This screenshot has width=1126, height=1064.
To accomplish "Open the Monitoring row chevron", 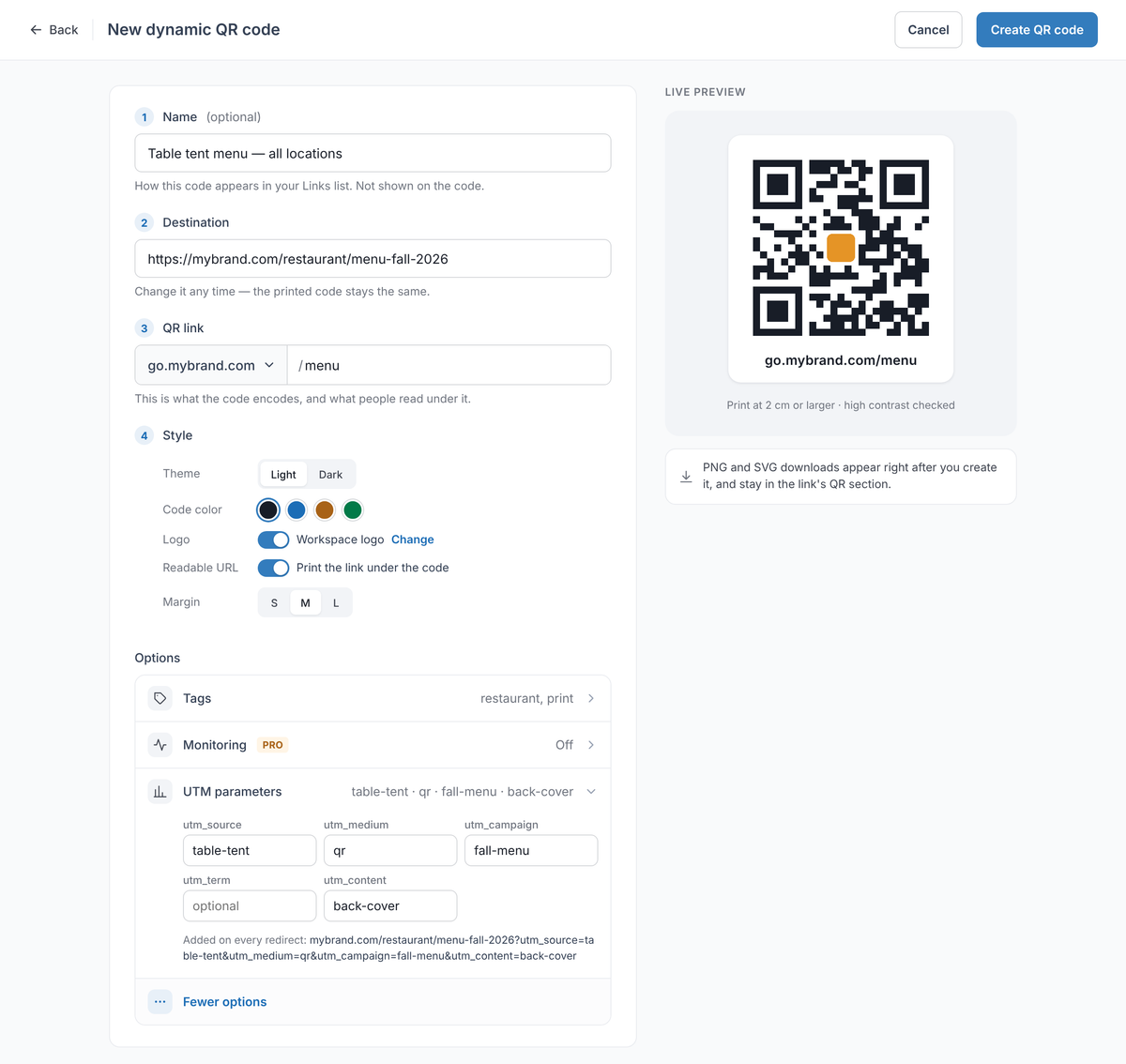I will coord(591,745).
